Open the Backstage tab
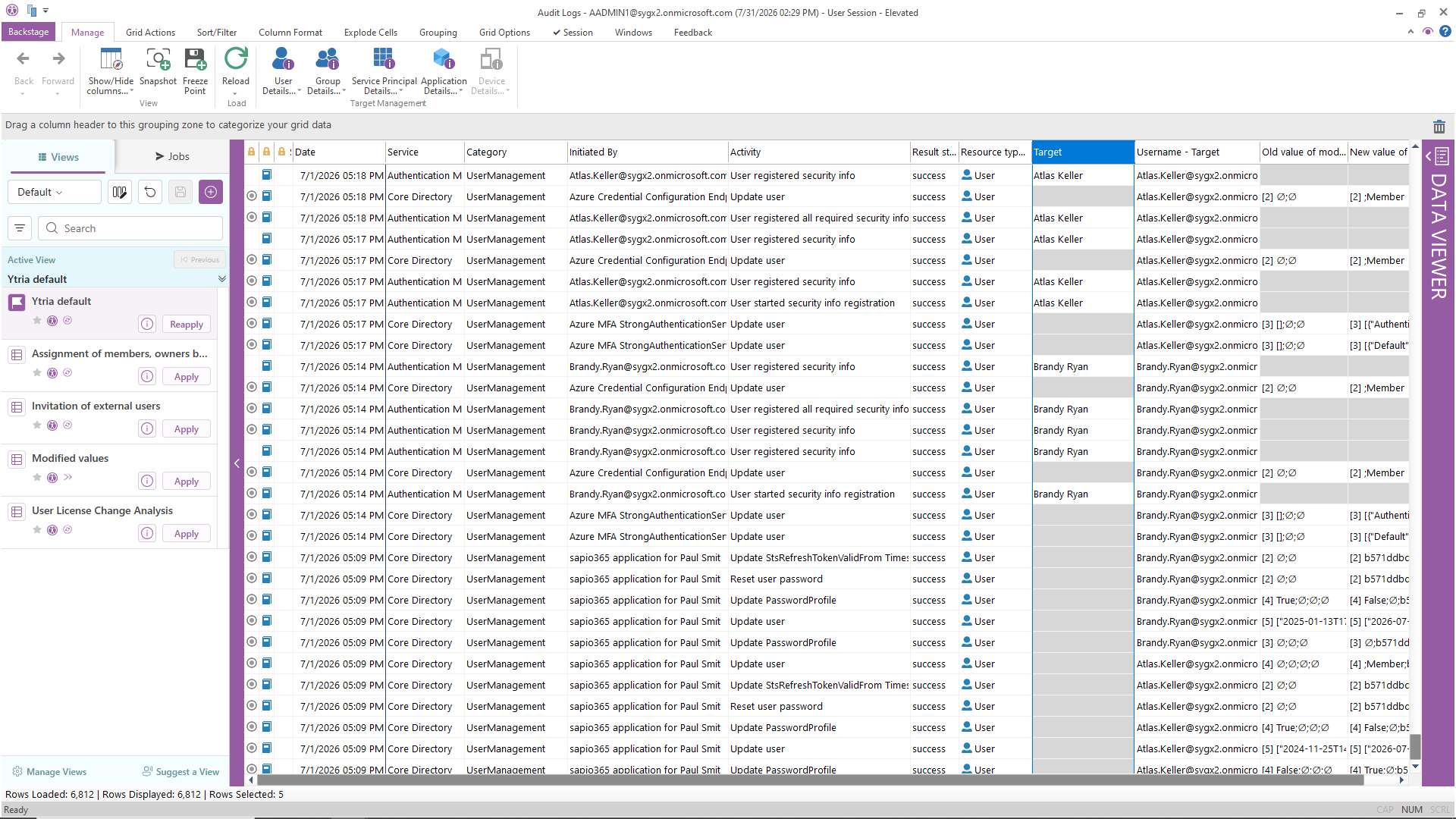This screenshot has width=1456, height=819. click(29, 32)
